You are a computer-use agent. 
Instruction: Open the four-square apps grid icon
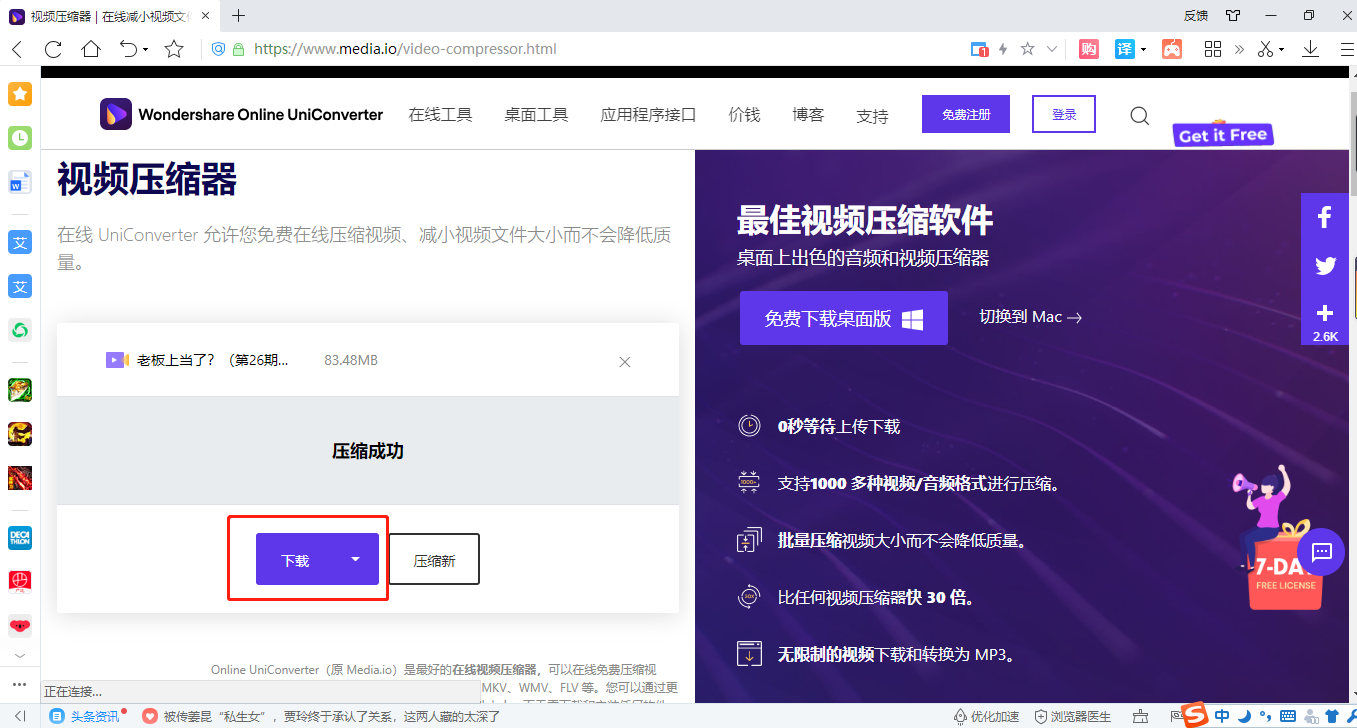tap(1213, 49)
